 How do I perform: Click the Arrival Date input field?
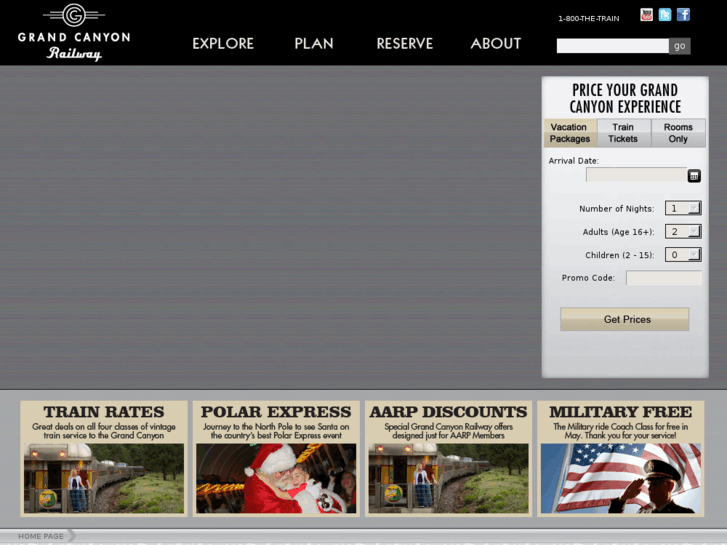636,175
